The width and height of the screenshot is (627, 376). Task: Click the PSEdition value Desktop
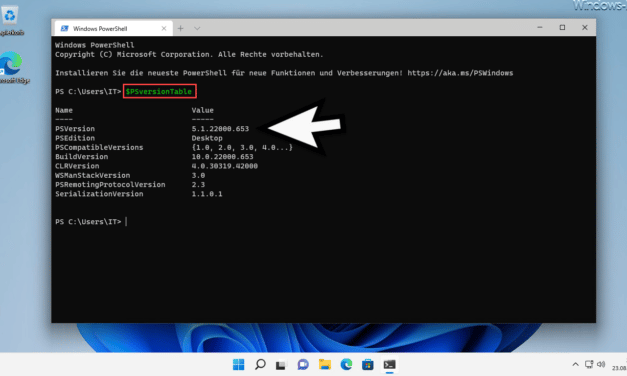click(x=207, y=138)
